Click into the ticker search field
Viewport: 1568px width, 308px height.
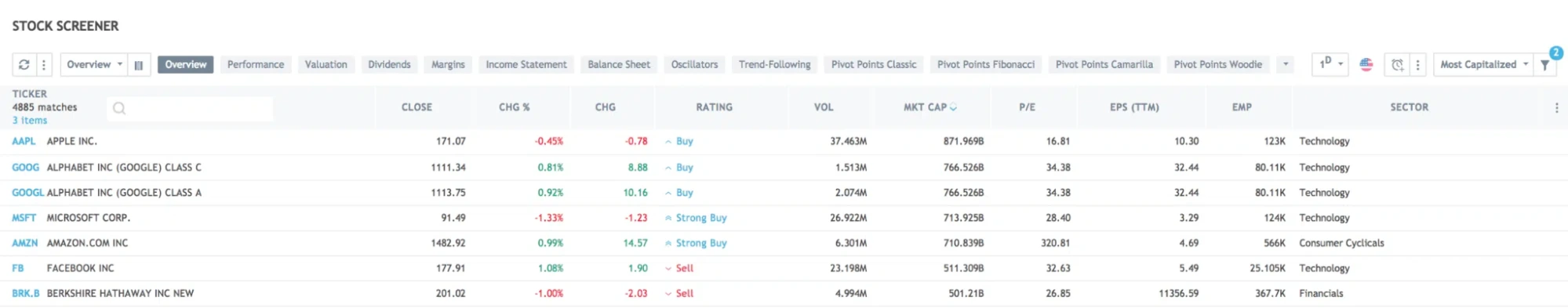click(191, 108)
